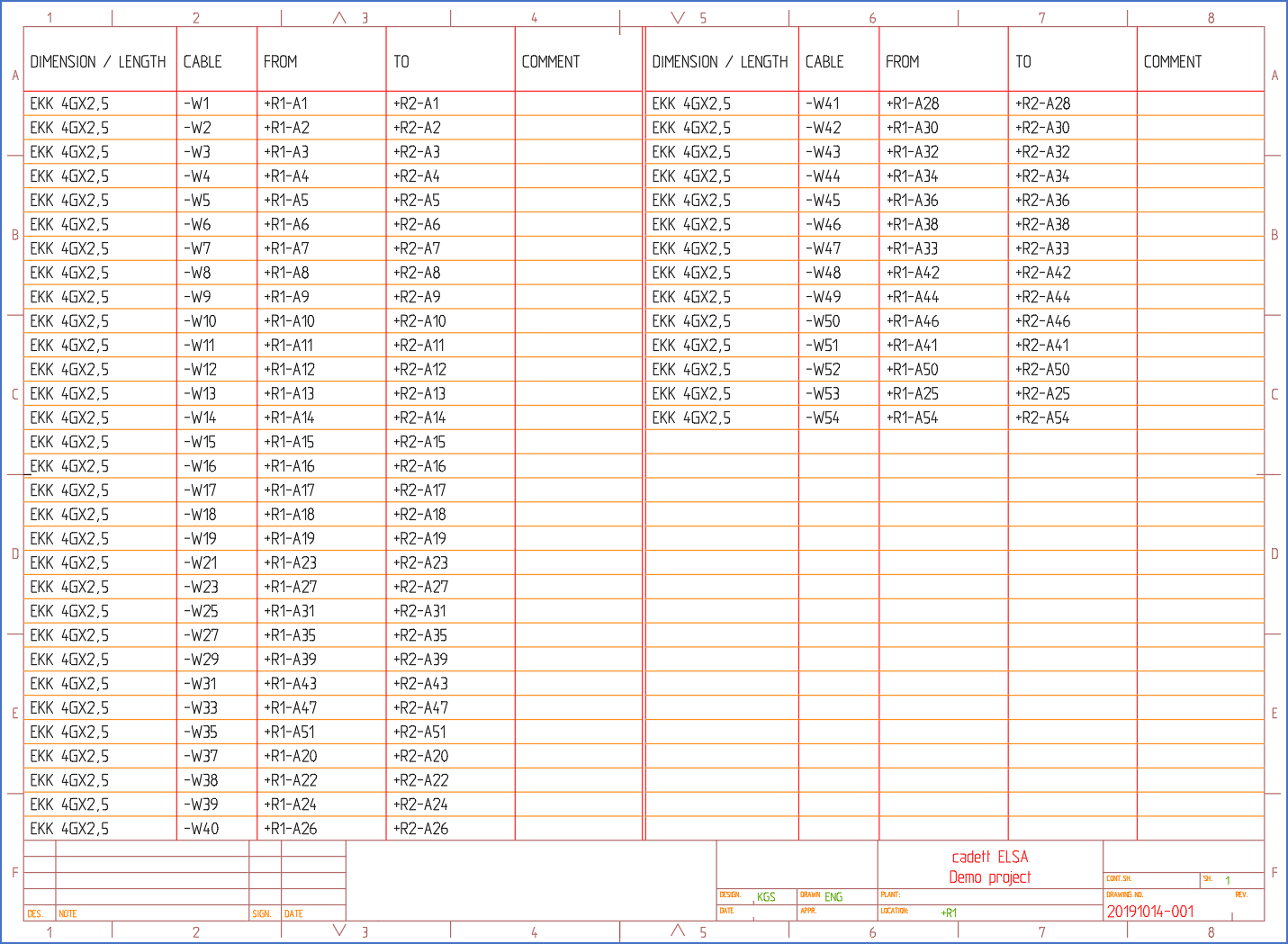
Task: Click the "+R2-A38" cell
Action: coord(1042,225)
